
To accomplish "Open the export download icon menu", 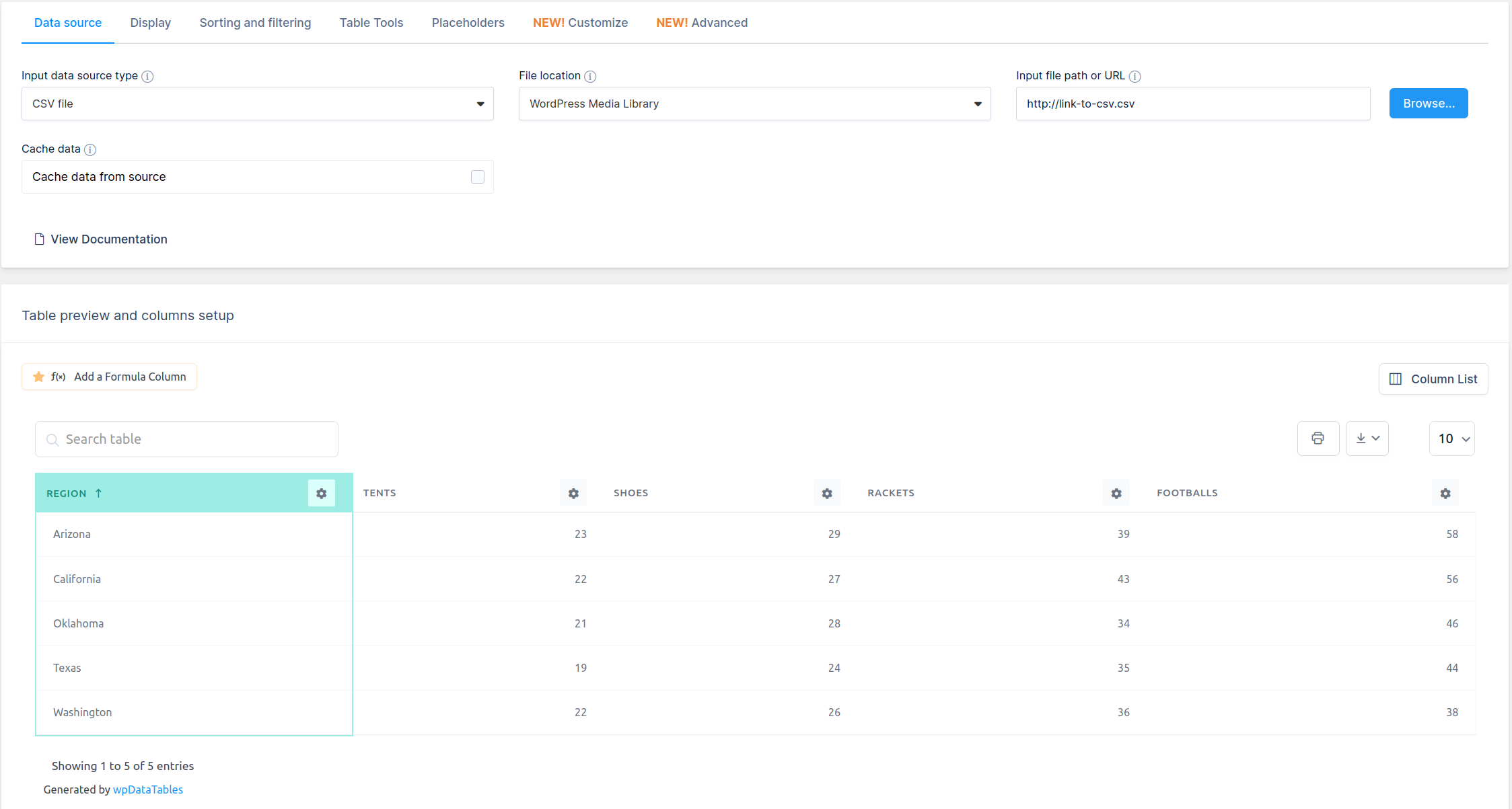I will coord(1367,438).
